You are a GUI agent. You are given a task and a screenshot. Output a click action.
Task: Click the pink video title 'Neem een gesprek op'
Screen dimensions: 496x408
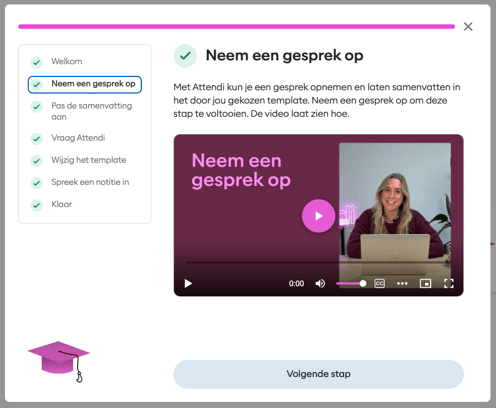241,170
